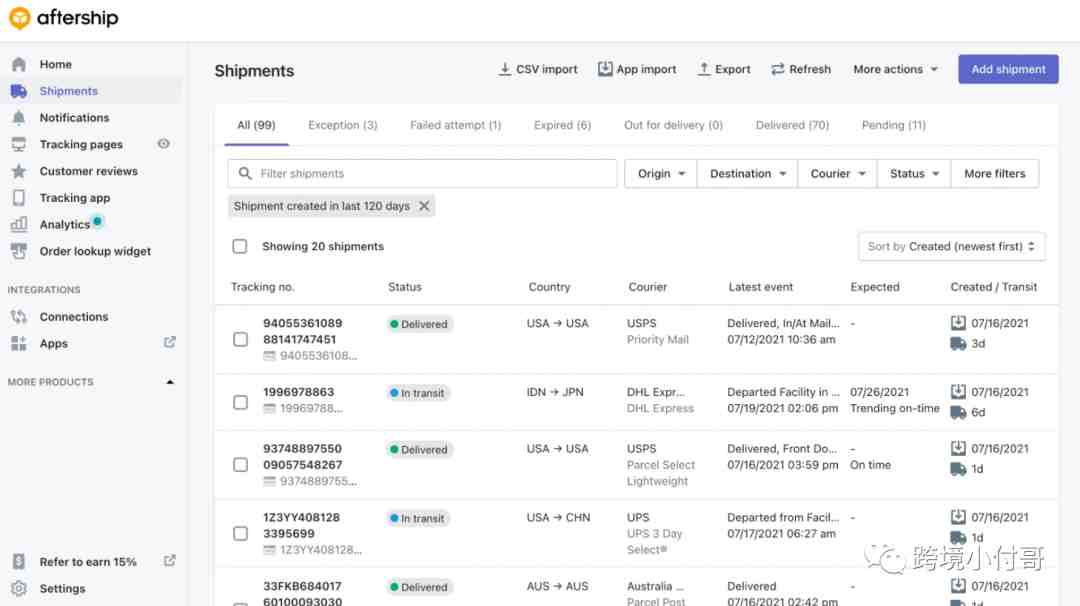Viewport: 1080px width, 606px height.
Task: Open Tracking app in sidebar
Action: 74,198
